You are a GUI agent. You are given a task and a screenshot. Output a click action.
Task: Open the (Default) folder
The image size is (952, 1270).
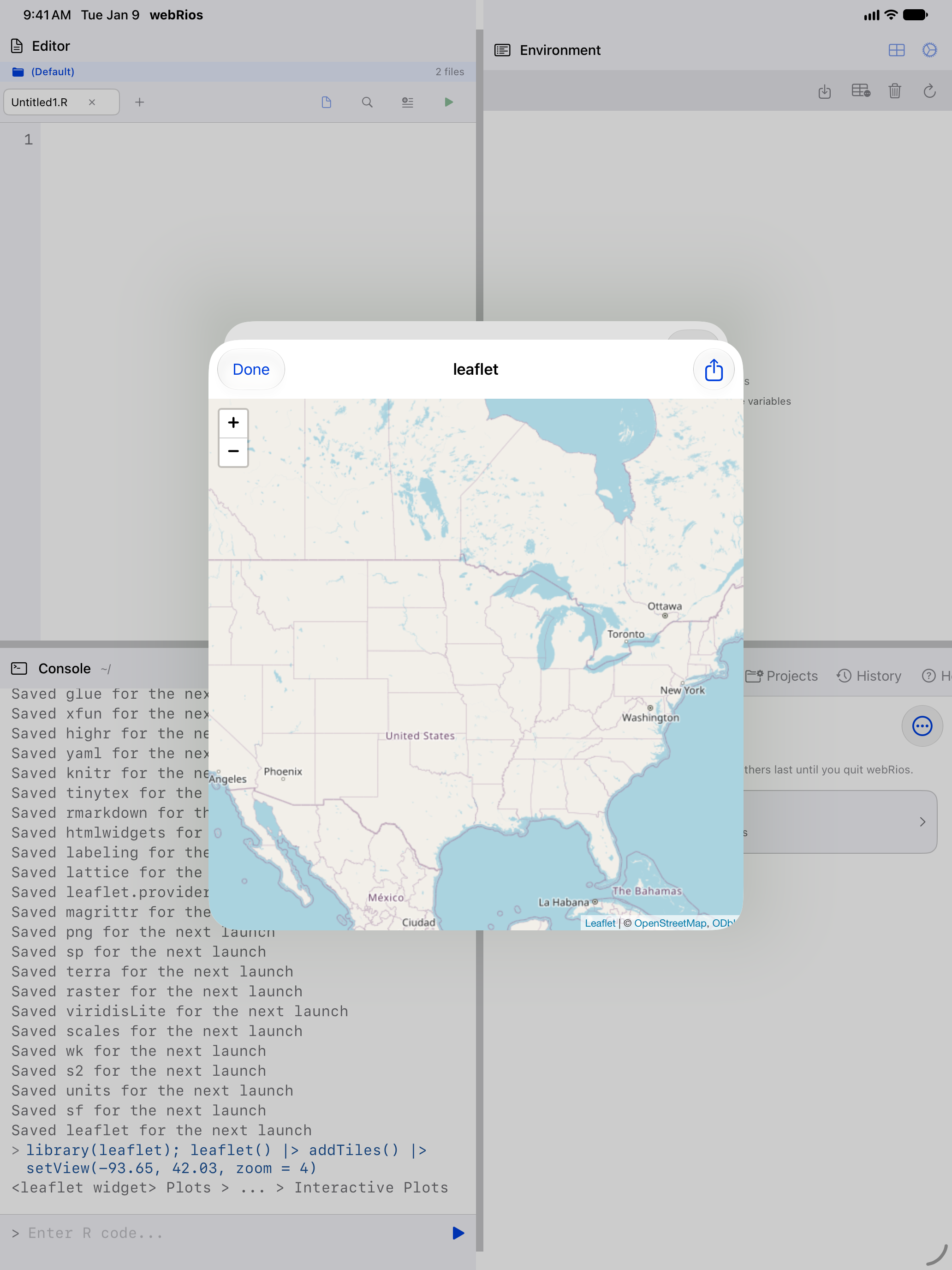pos(43,72)
